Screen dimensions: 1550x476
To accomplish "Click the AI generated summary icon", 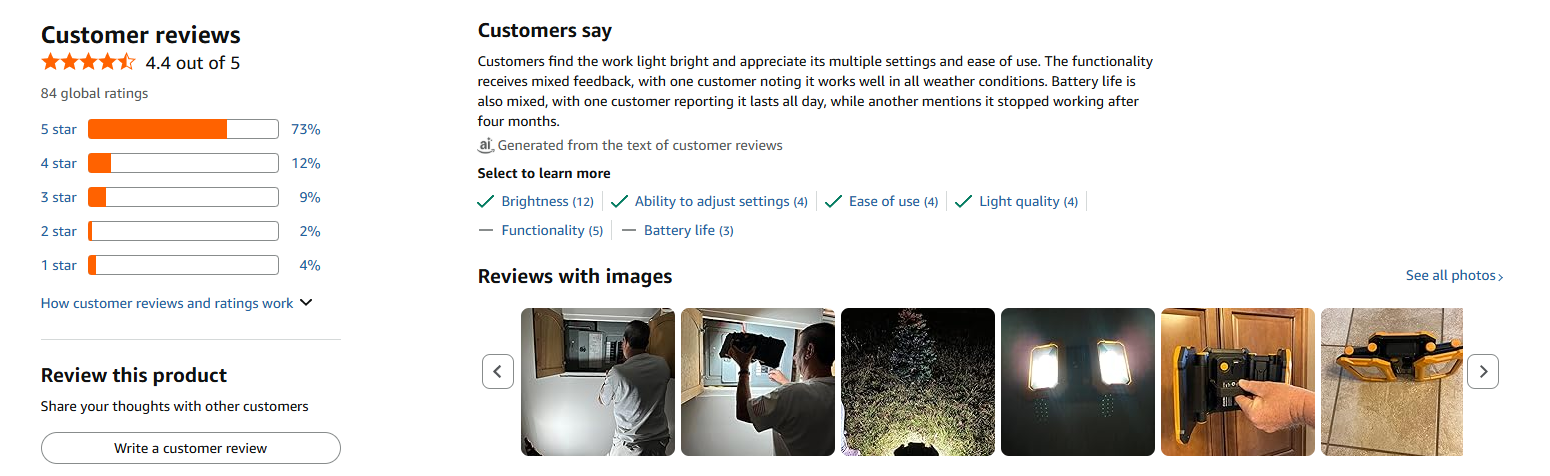I will click(x=486, y=145).
